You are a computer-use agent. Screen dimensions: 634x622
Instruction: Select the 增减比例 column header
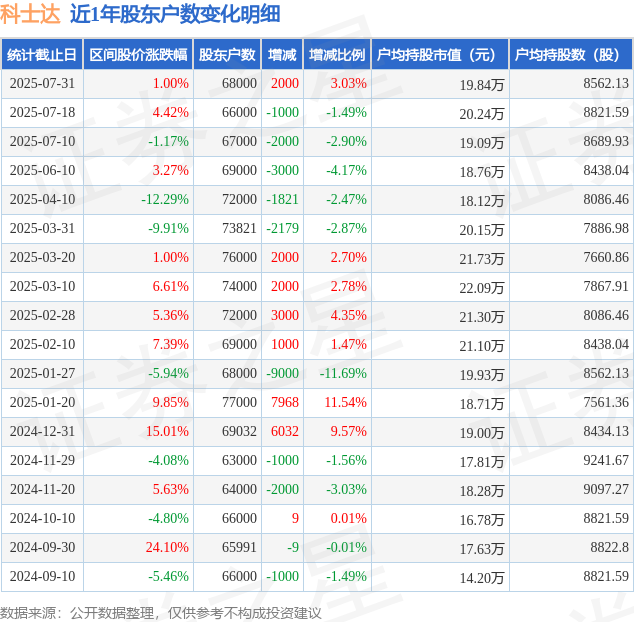[x=337, y=55]
